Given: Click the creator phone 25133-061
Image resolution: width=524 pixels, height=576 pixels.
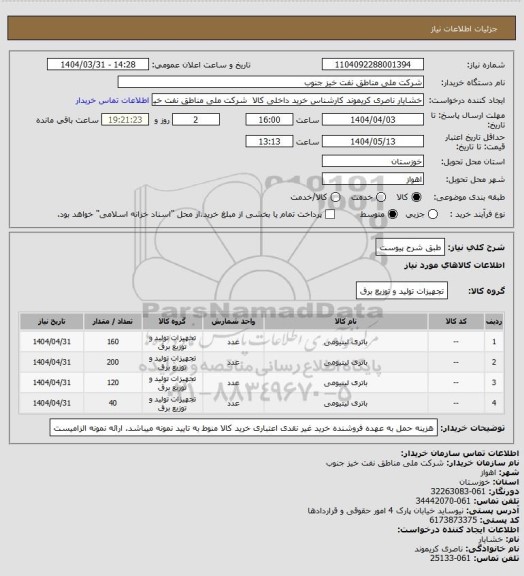Looking at the screenshot, I should point(450,558).
